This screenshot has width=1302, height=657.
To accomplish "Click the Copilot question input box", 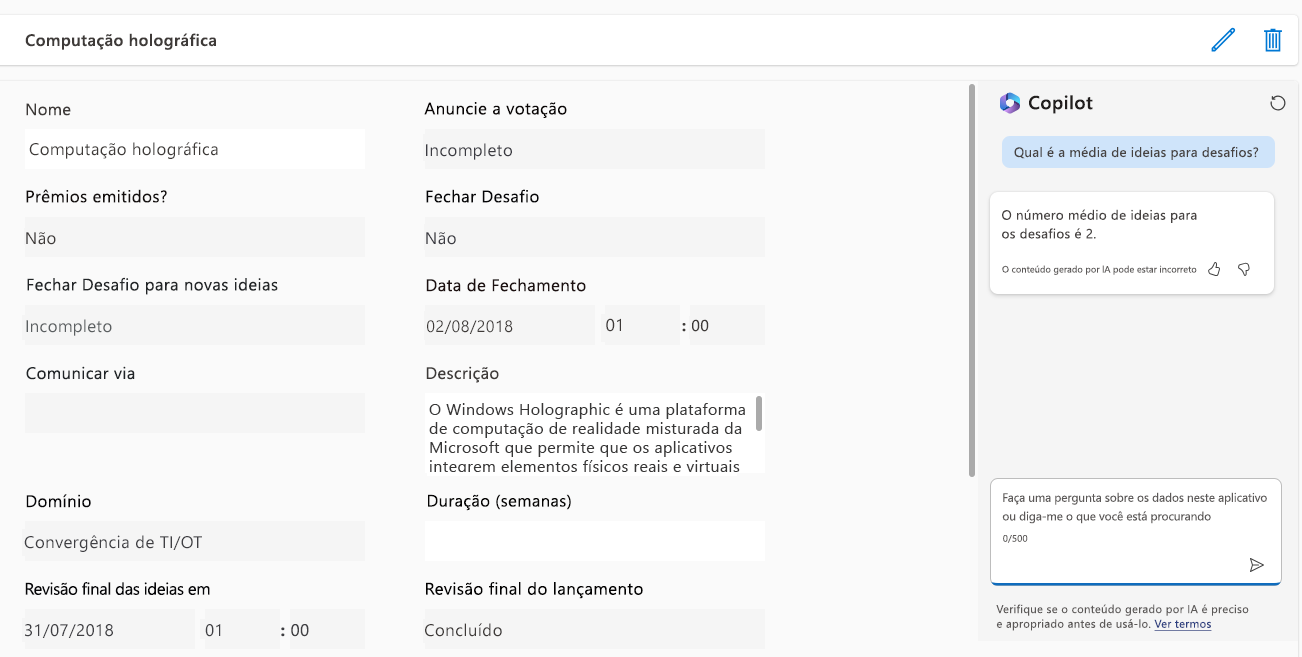I will [1135, 531].
